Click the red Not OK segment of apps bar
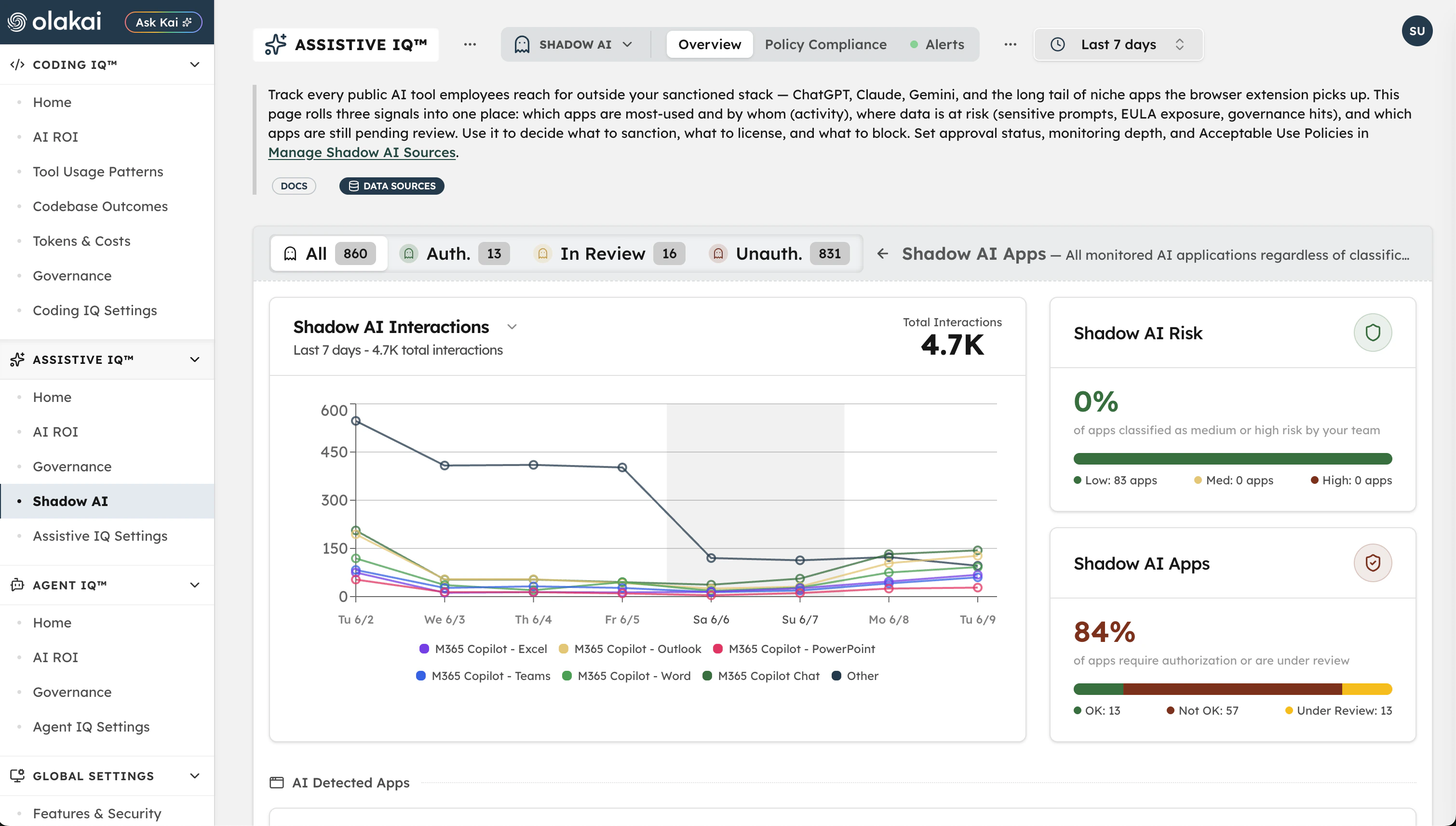 tap(1232, 689)
